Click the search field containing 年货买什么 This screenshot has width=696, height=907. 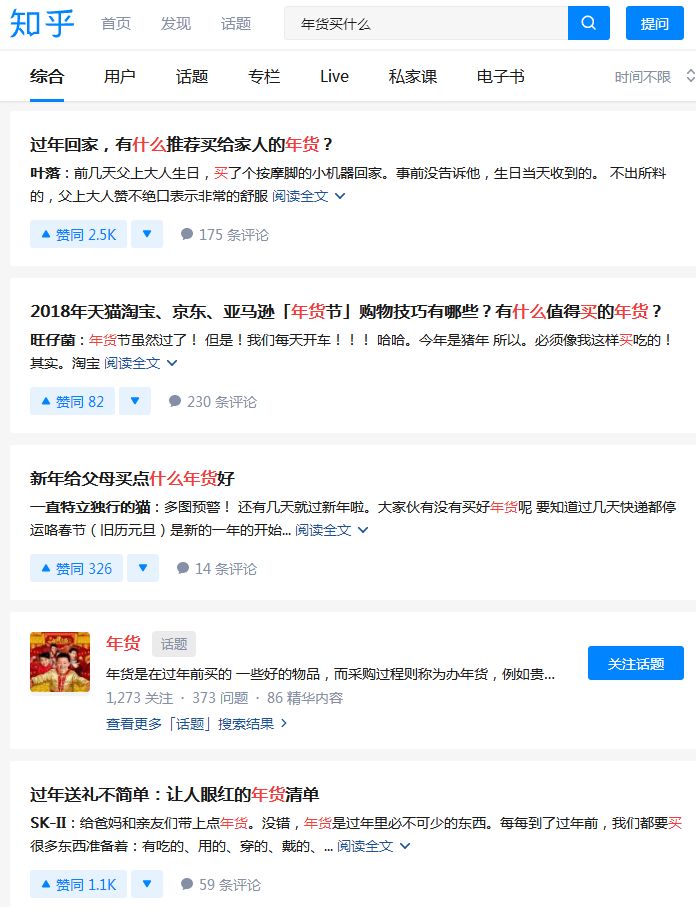[425, 23]
